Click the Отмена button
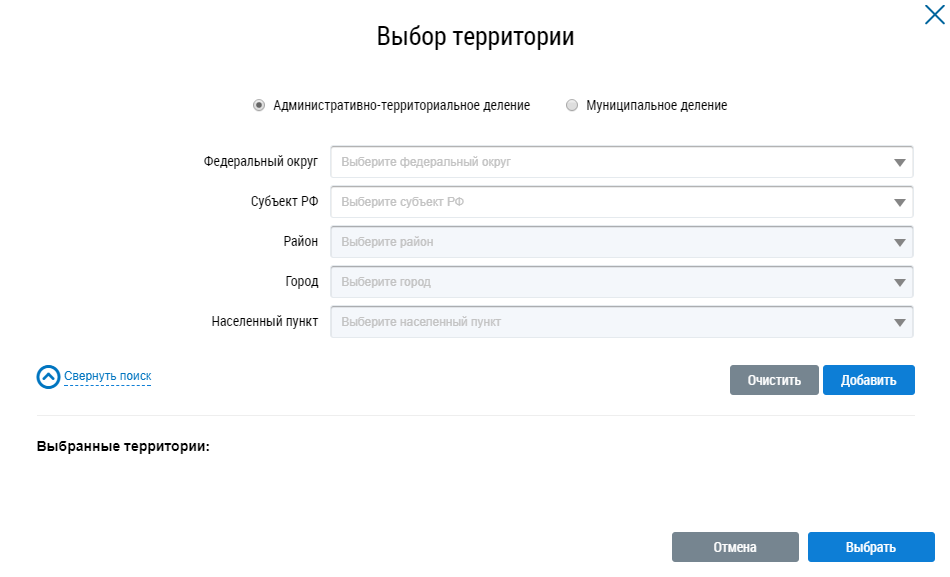The height and width of the screenshot is (577, 950). click(735, 547)
